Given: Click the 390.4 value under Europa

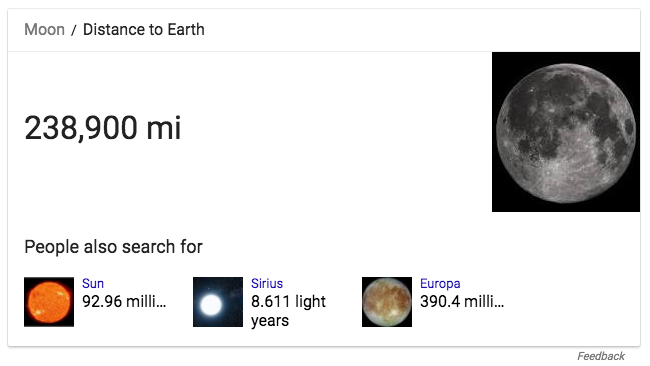Looking at the screenshot, I should pos(440,302).
